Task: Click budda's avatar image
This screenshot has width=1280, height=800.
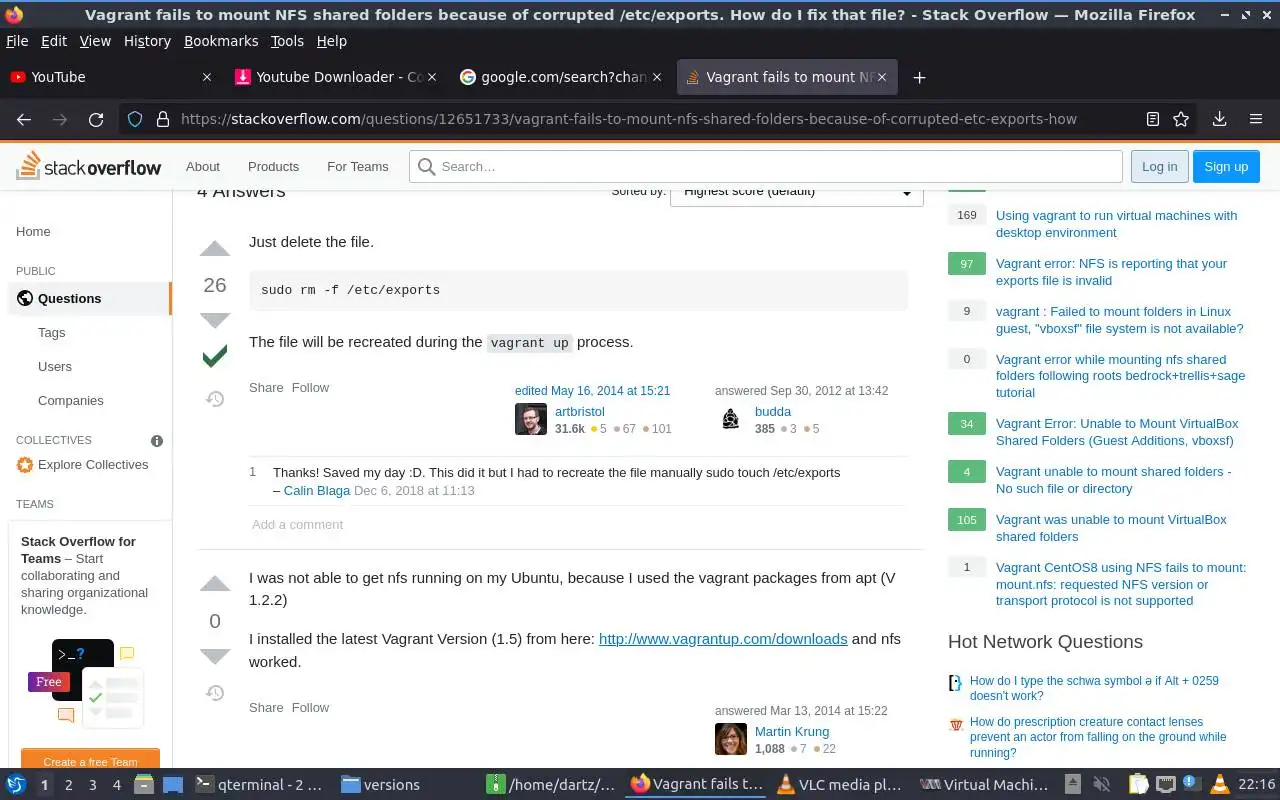Action: click(731, 419)
